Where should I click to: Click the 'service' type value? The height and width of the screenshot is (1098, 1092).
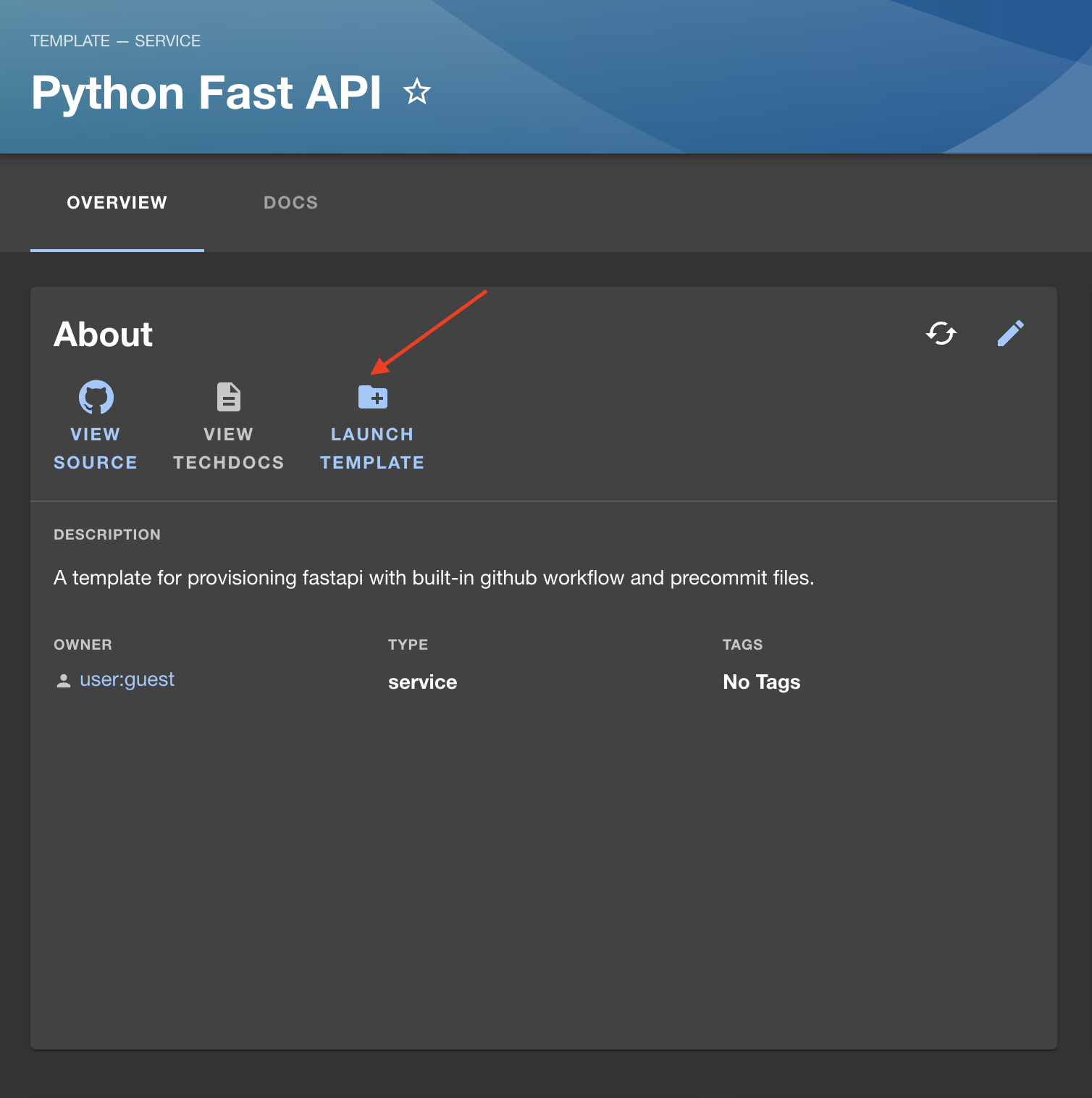(x=422, y=682)
